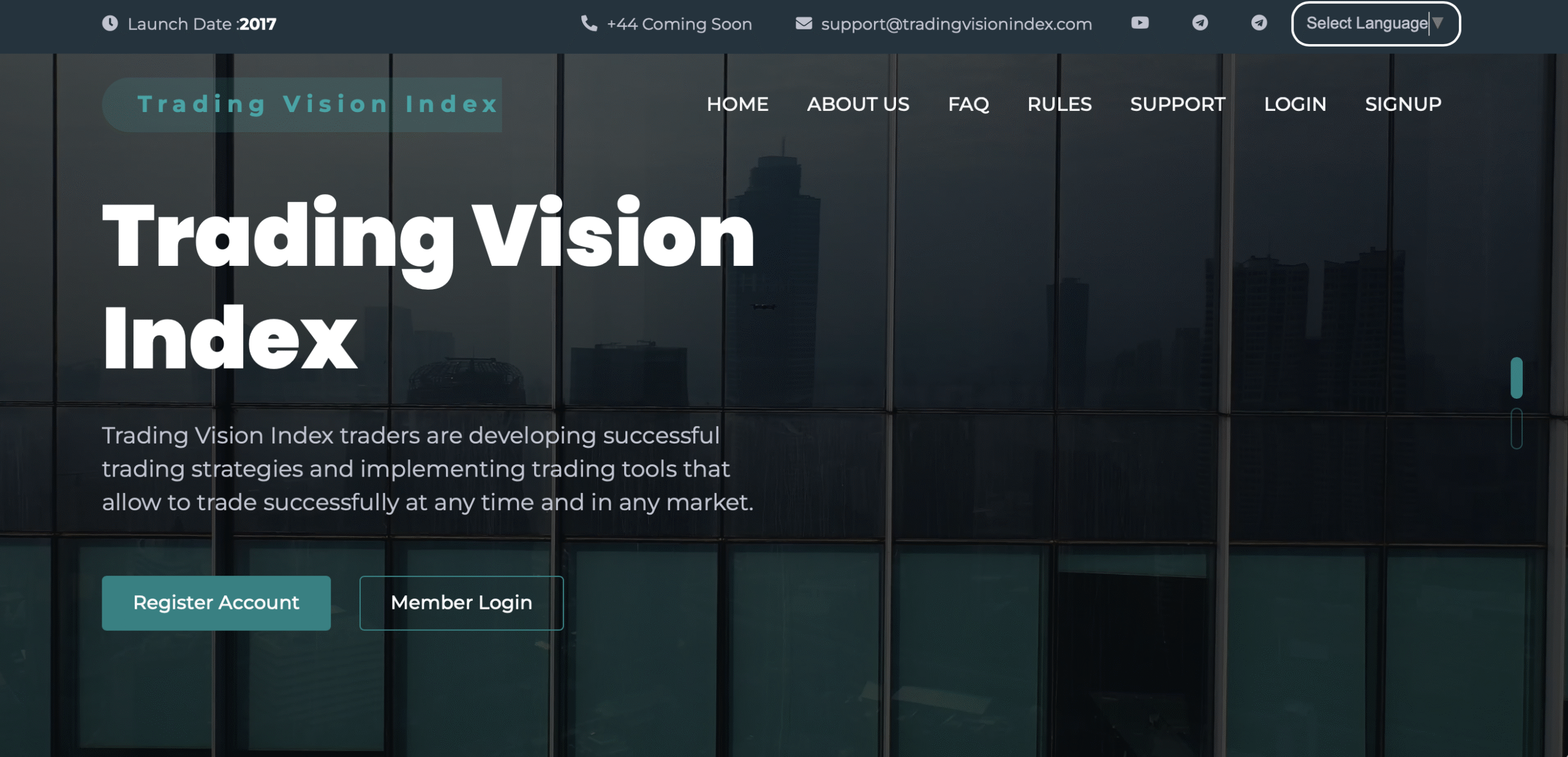Select the hollow second slide indicator
This screenshot has width=1568, height=757.
coord(1516,429)
